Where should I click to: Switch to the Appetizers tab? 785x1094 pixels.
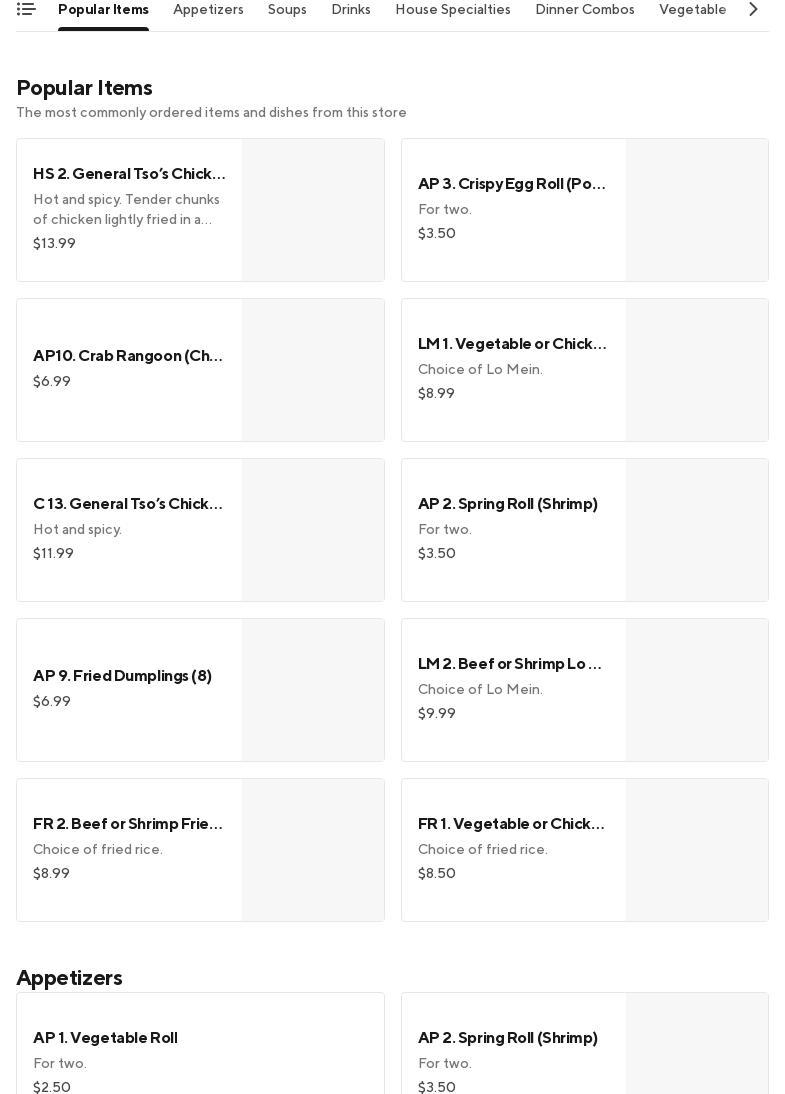(208, 10)
